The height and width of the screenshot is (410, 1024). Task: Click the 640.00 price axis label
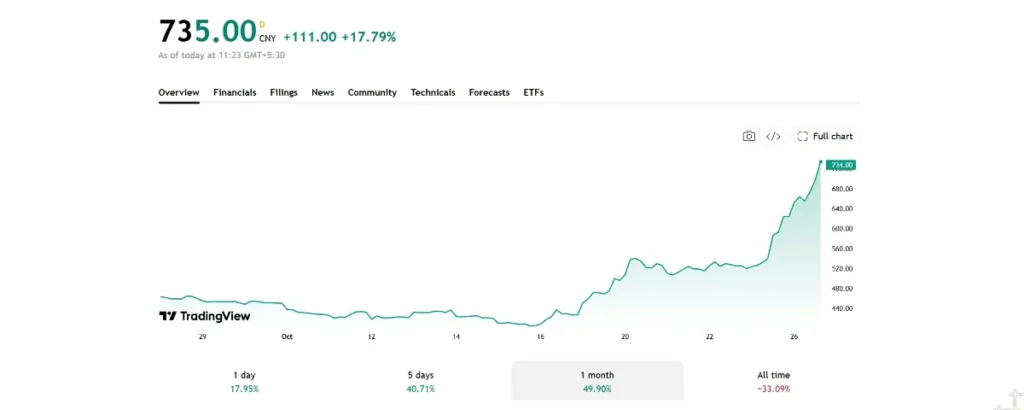(x=841, y=209)
